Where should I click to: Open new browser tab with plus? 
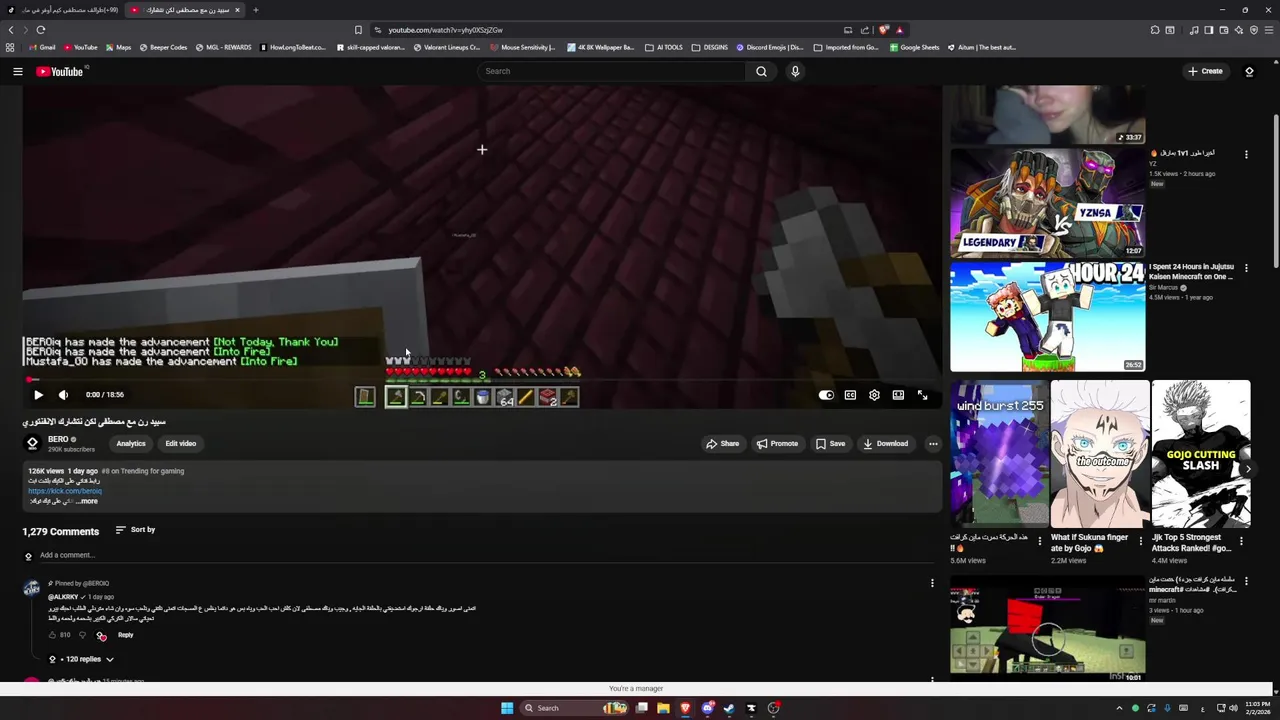(255, 10)
